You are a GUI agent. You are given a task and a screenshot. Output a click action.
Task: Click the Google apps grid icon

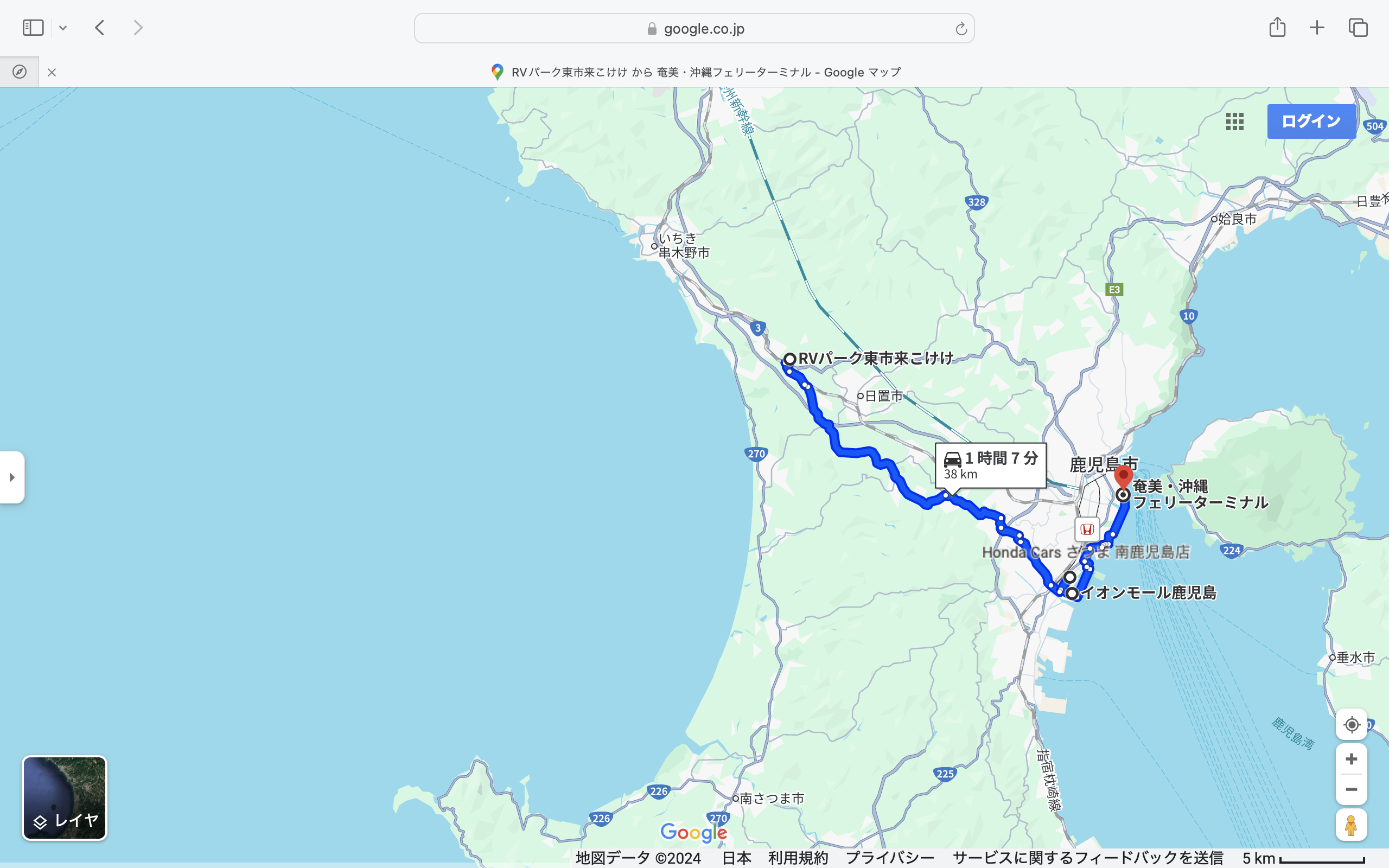pos(1234,121)
